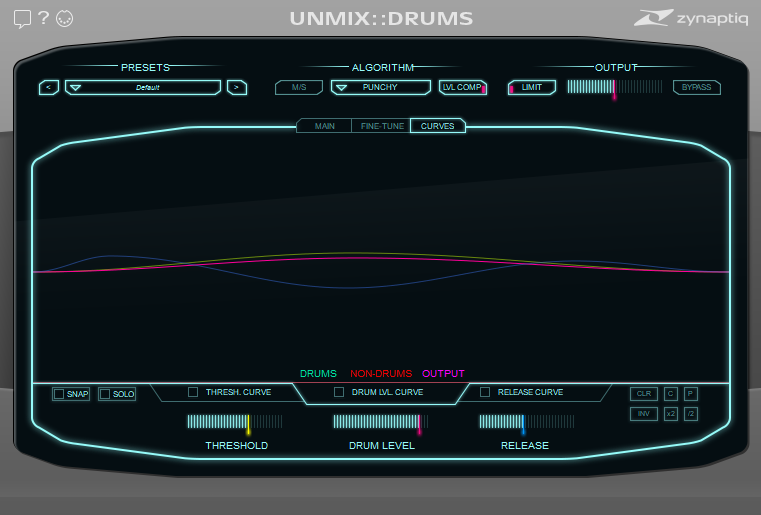Select the RELEASE CURVE tab label
The height and width of the screenshot is (515, 761).
pyautogui.click(x=530, y=392)
